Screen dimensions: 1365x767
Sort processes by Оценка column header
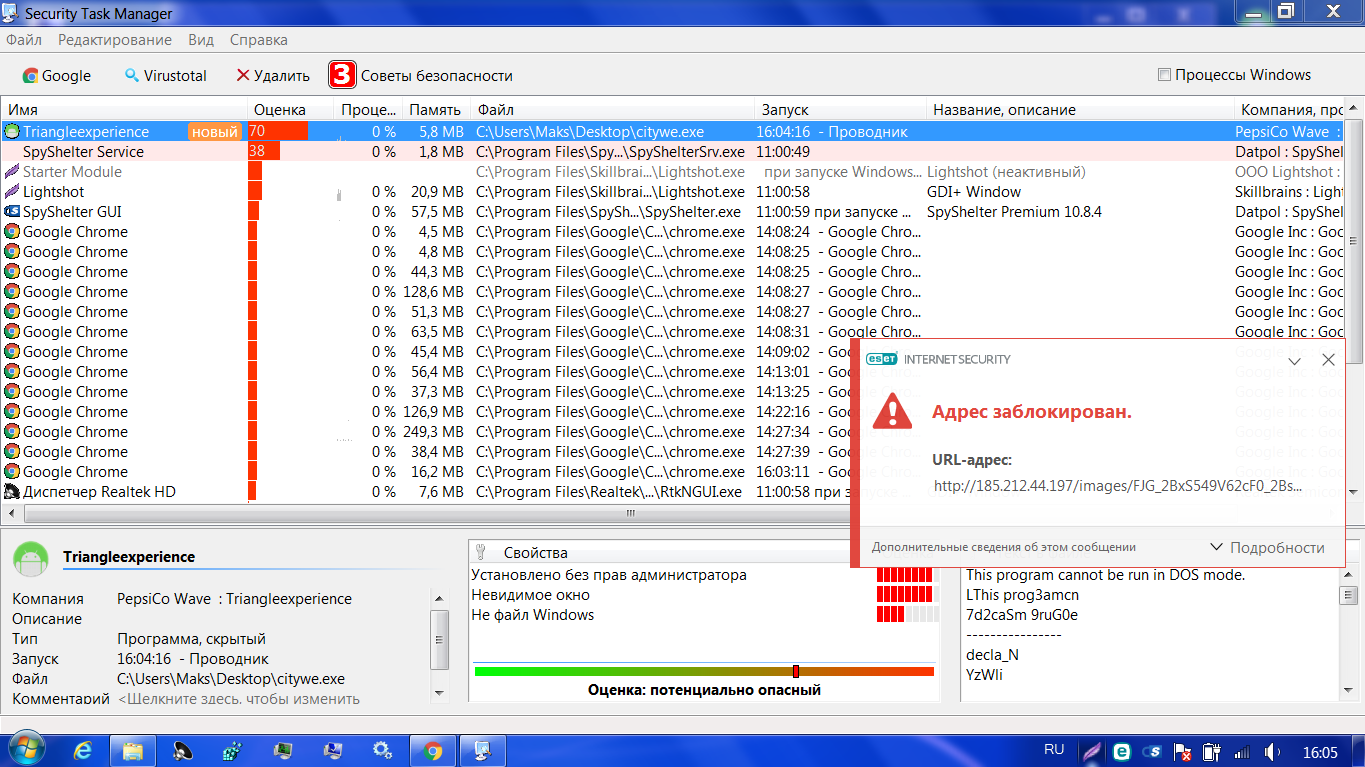click(291, 110)
